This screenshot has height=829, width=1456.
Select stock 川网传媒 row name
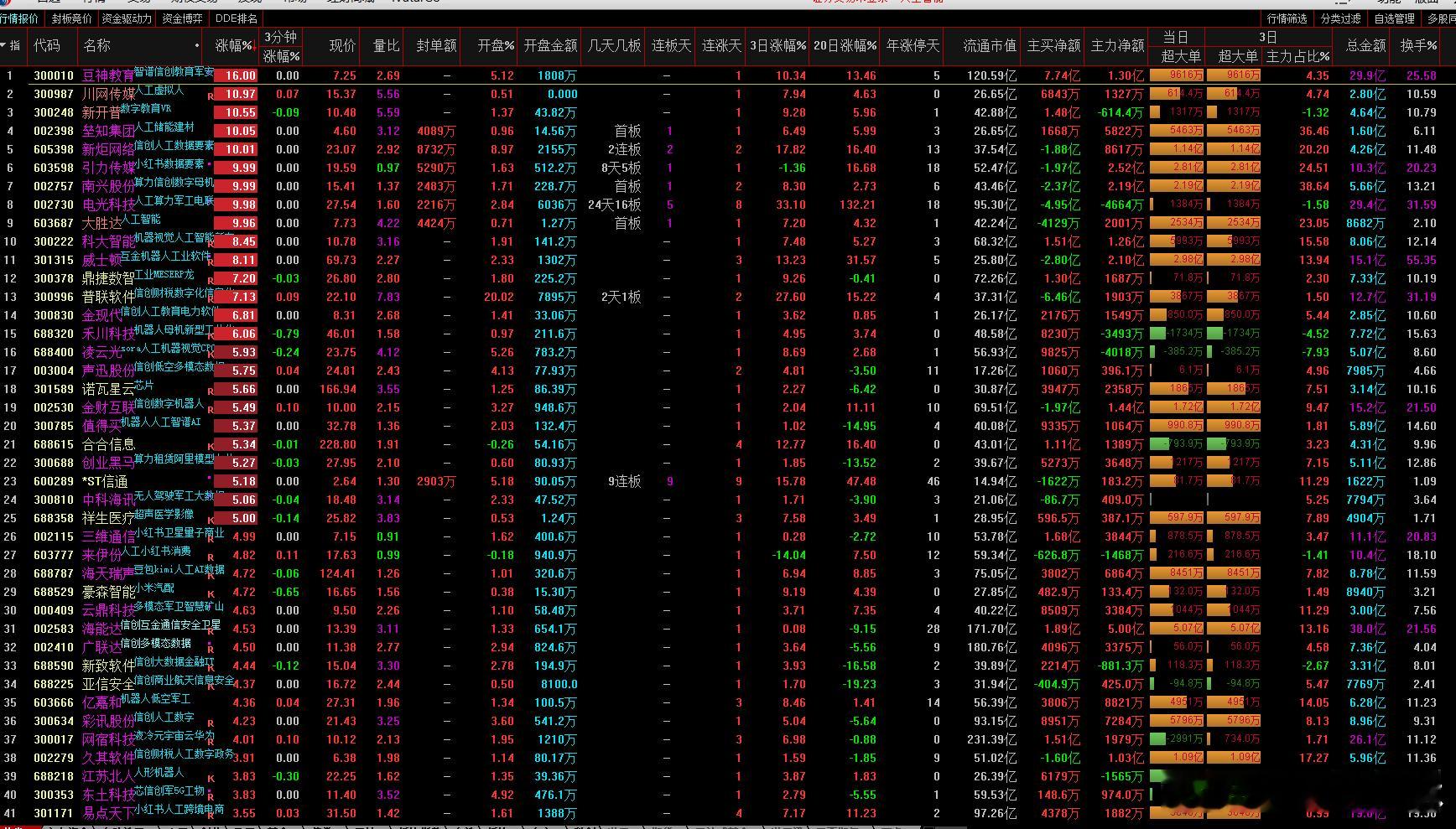tap(108, 94)
